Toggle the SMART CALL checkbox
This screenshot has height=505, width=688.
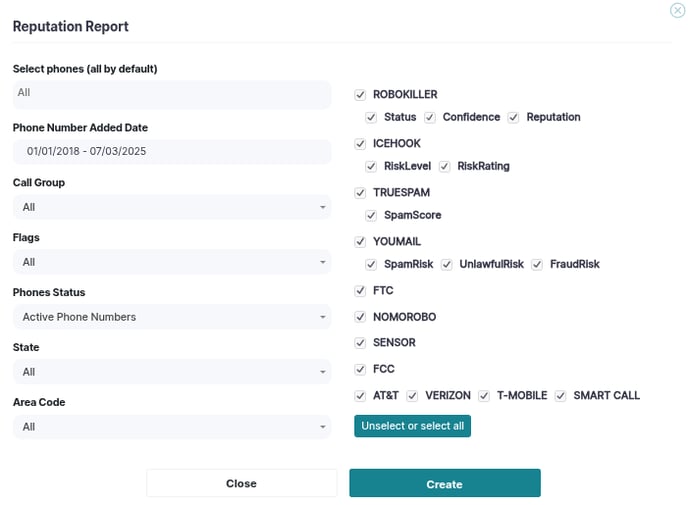coord(560,396)
